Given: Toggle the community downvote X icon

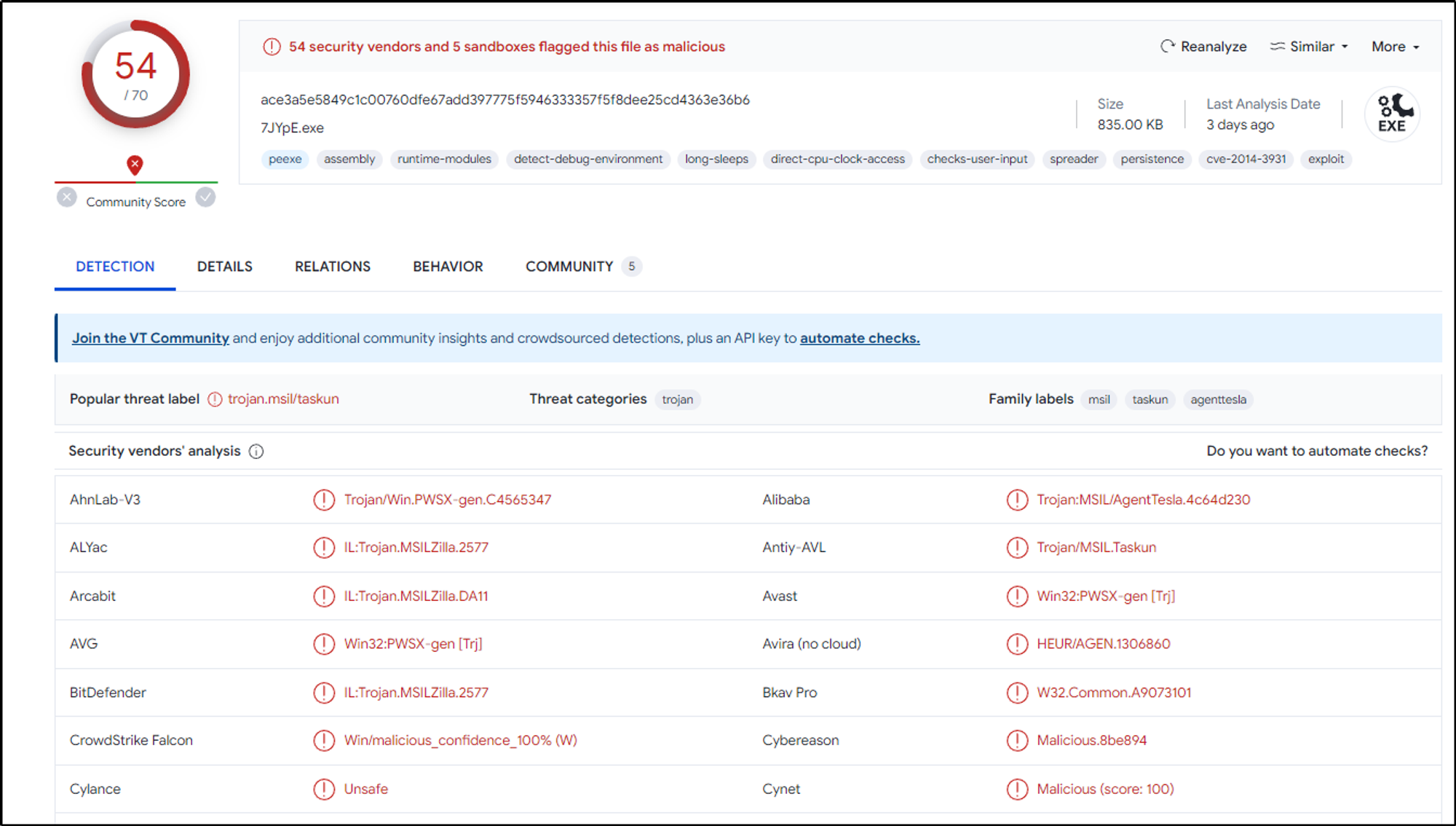Looking at the screenshot, I should coord(66,197).
